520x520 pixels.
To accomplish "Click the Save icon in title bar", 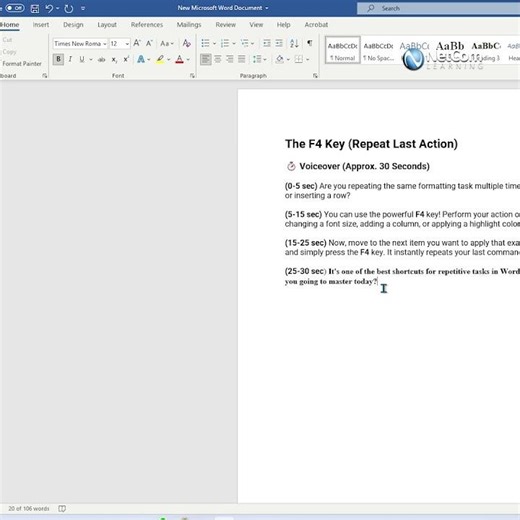I will tap(35, 8).
